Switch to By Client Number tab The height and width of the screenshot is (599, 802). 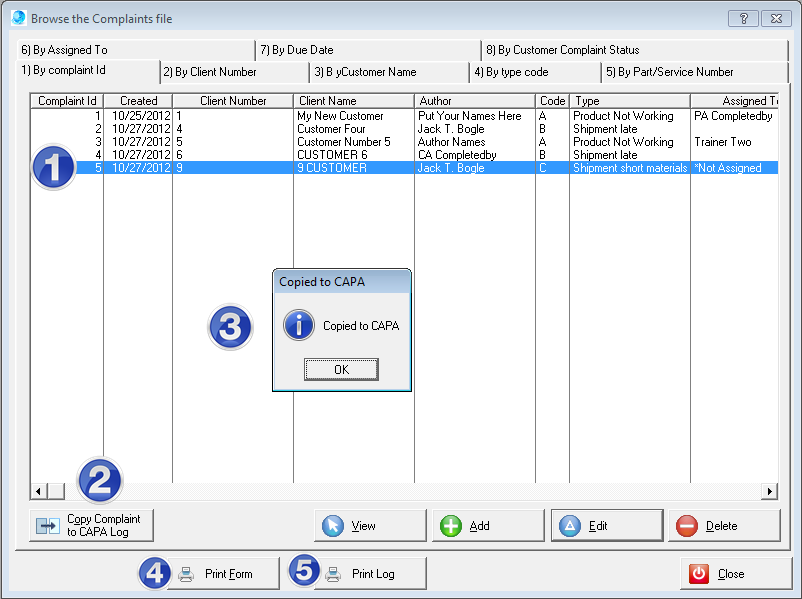click(216, 72)
